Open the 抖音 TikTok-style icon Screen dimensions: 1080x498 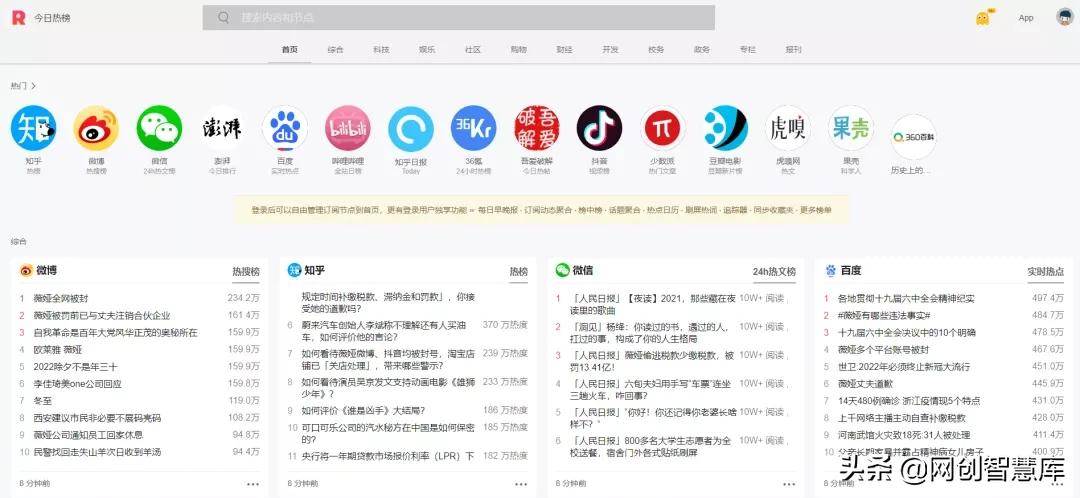pos(599,128)
